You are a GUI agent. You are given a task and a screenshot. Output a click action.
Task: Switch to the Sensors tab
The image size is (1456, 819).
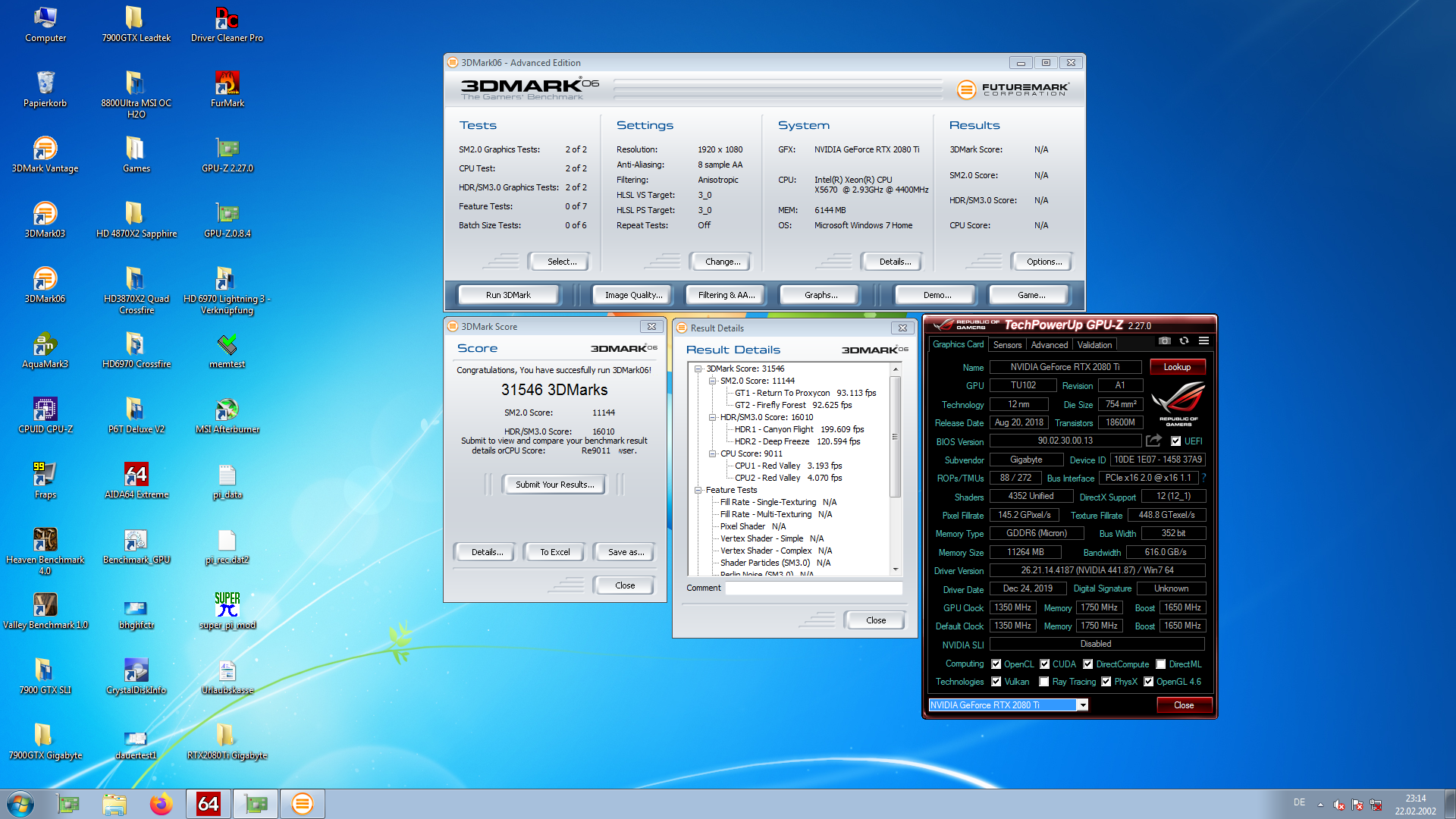click(x=1007, y=345)
